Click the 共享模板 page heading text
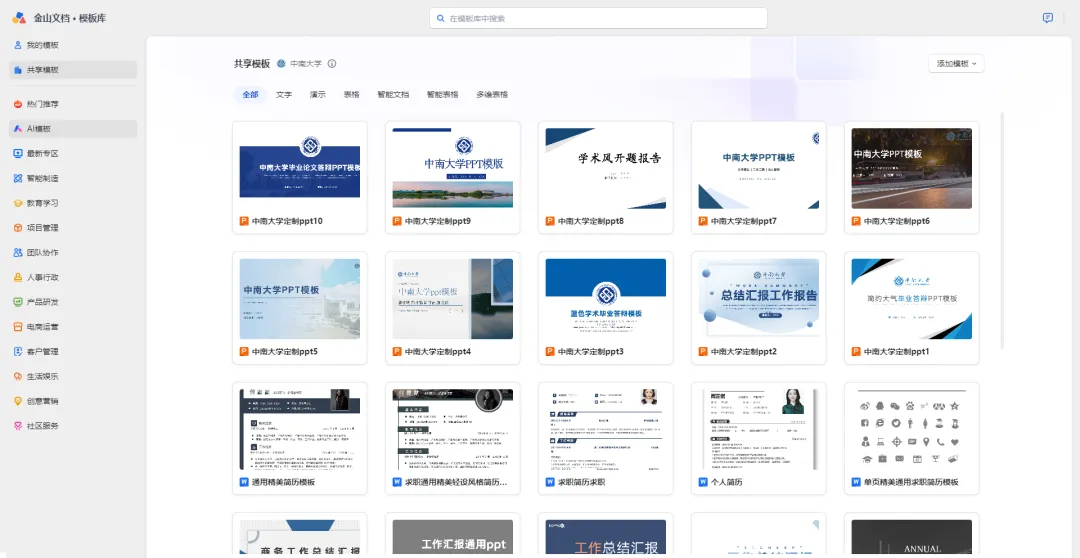This screenshot has width=1080, height=558. pyautogui.click(x=252, y=63)
